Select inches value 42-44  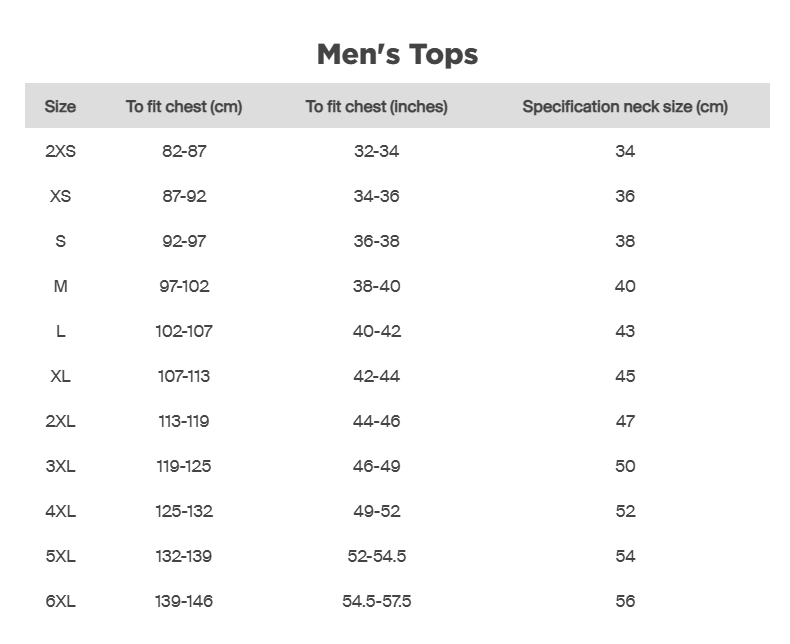[376, 376]
